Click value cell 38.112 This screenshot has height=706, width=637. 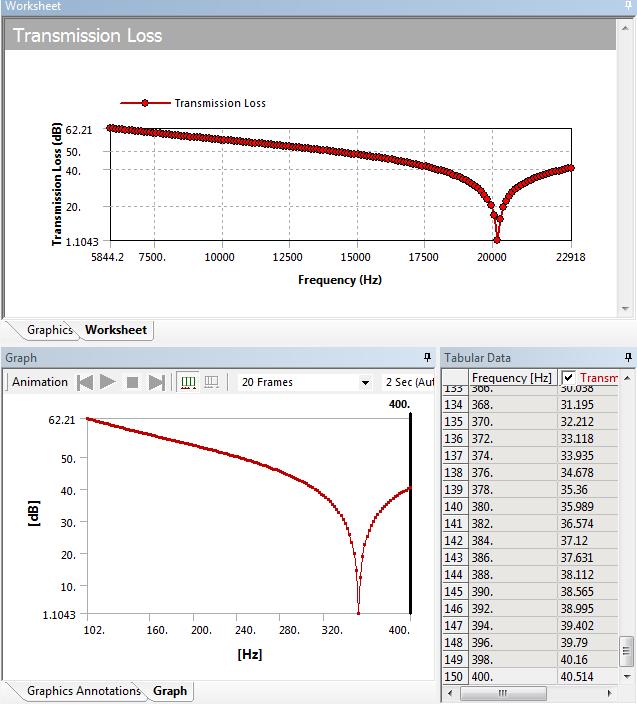click(x=588, y=575)
